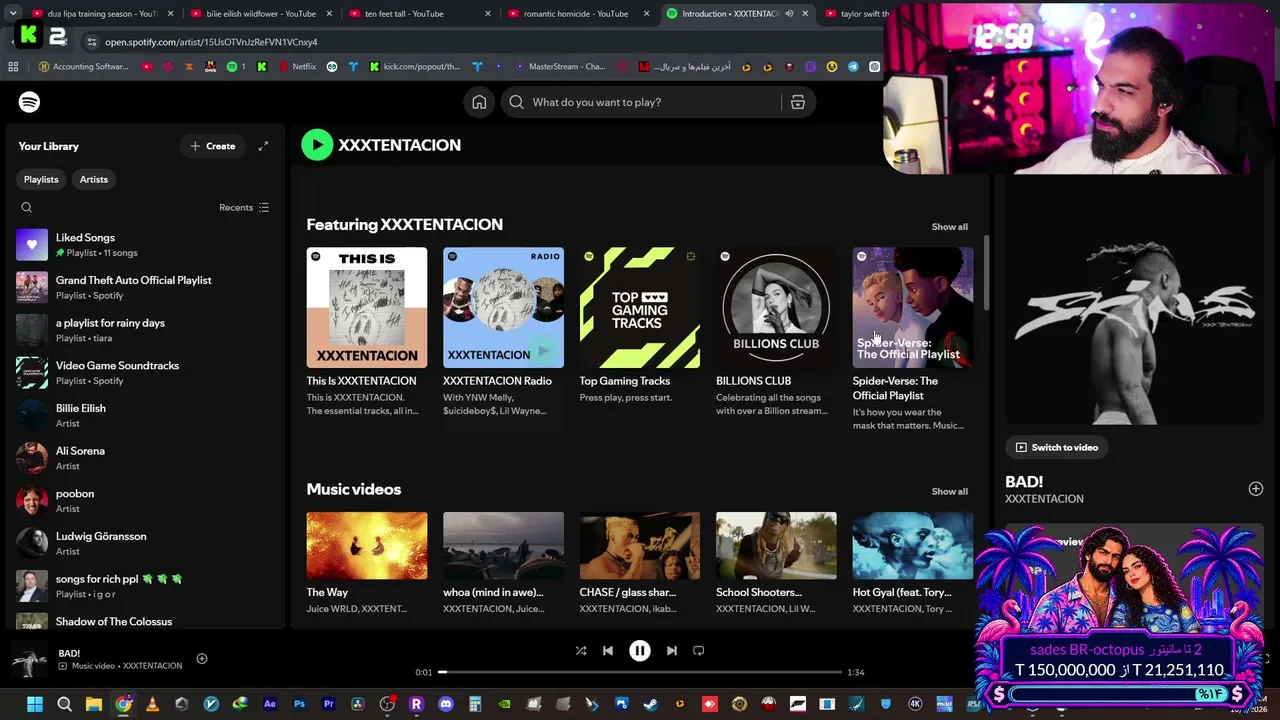Open 'songs for rich ppl' playlist
Image resolution: width=1280 pixels, height=720 pixels.
click(x=145, y=586)
